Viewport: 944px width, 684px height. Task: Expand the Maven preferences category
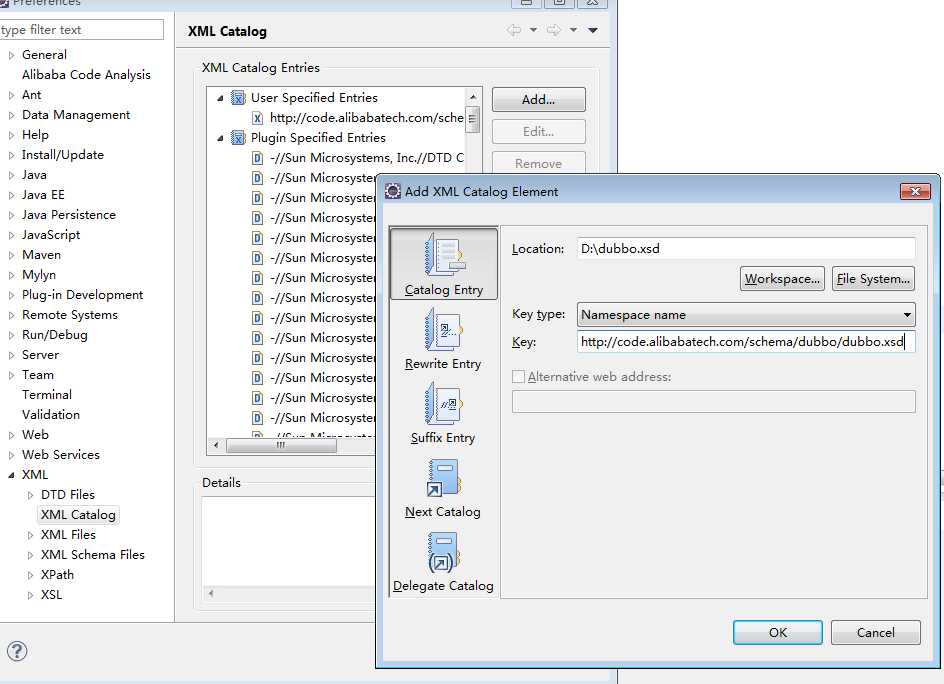11,255
